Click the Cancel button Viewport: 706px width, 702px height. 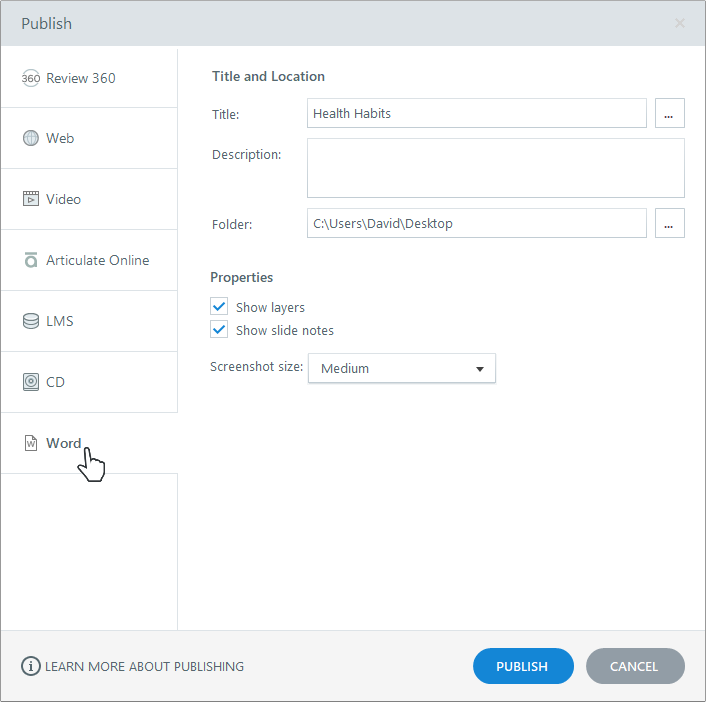coord(635,666)
